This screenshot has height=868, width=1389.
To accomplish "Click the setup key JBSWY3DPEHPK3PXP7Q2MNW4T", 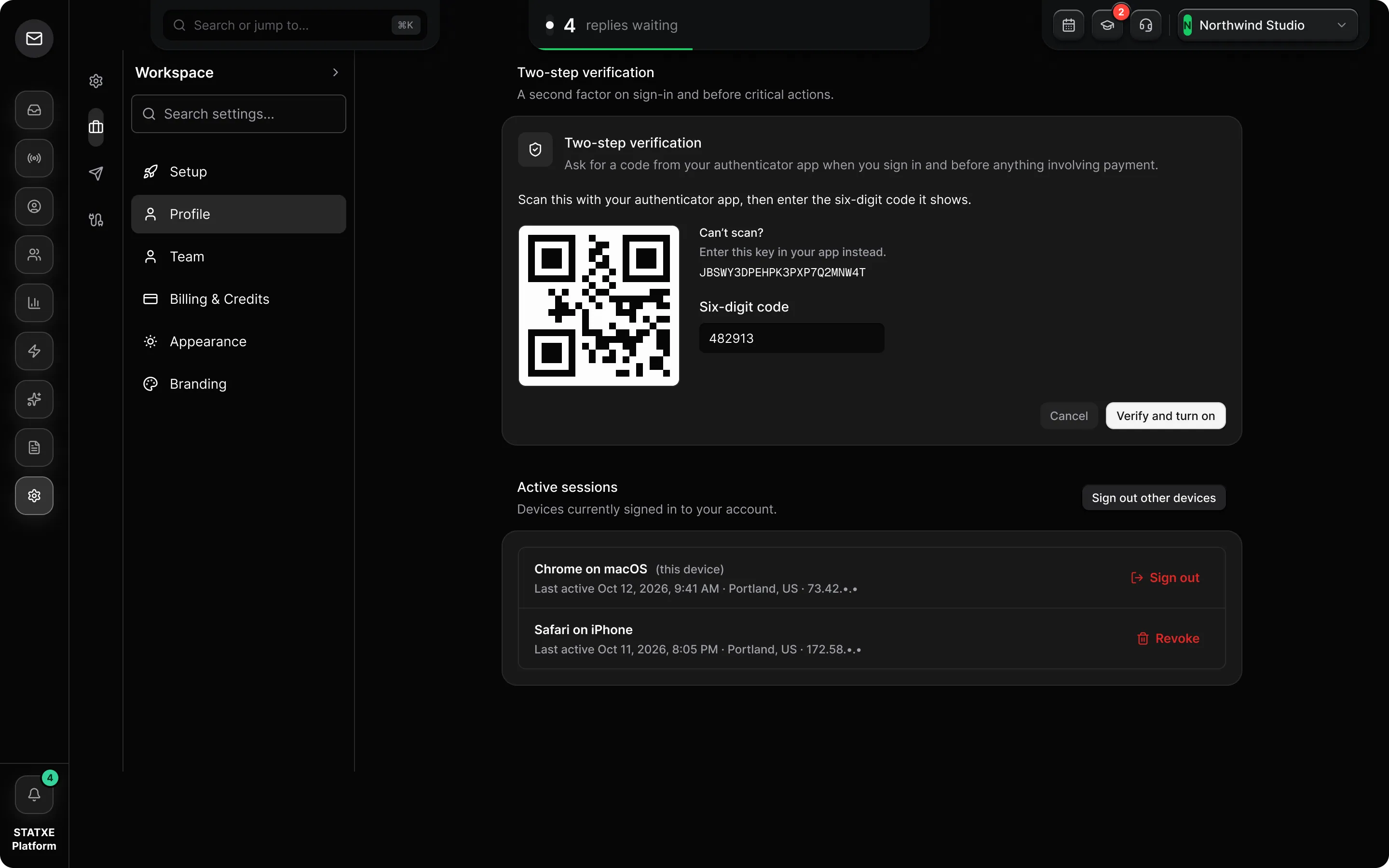I will click(x=782, y=272).
